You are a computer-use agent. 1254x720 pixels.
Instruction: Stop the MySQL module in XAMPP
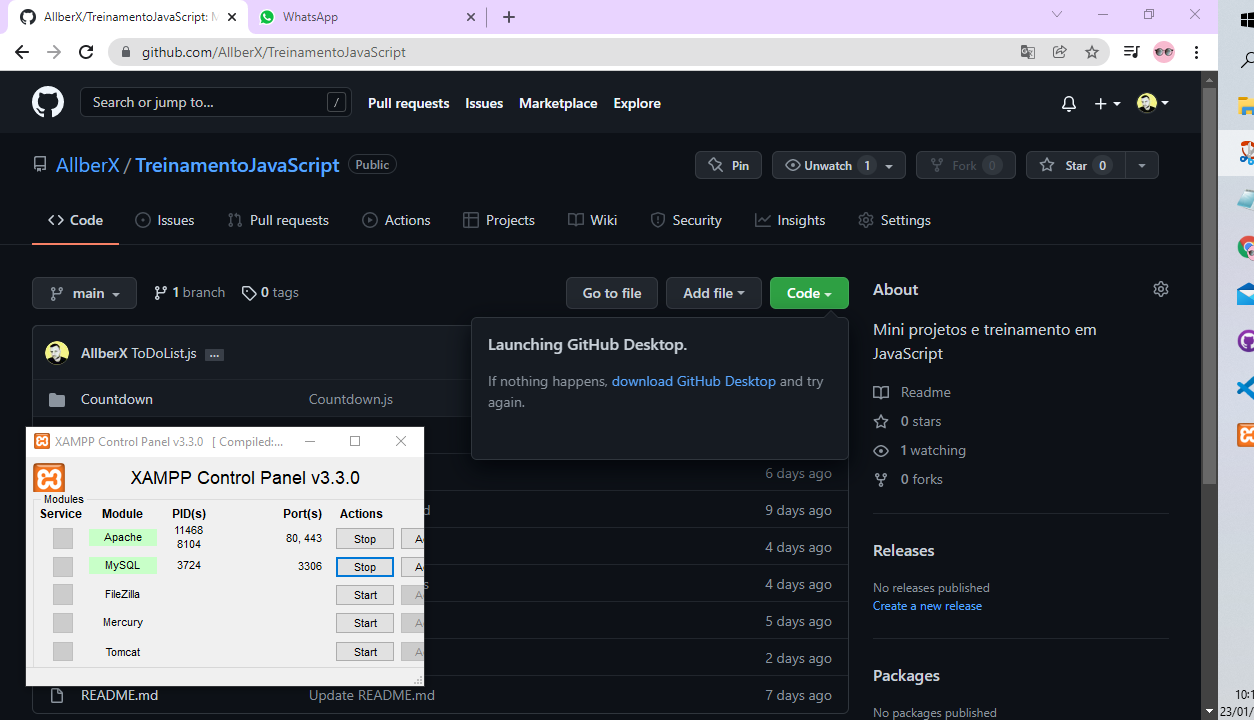[x=365, y=567]
